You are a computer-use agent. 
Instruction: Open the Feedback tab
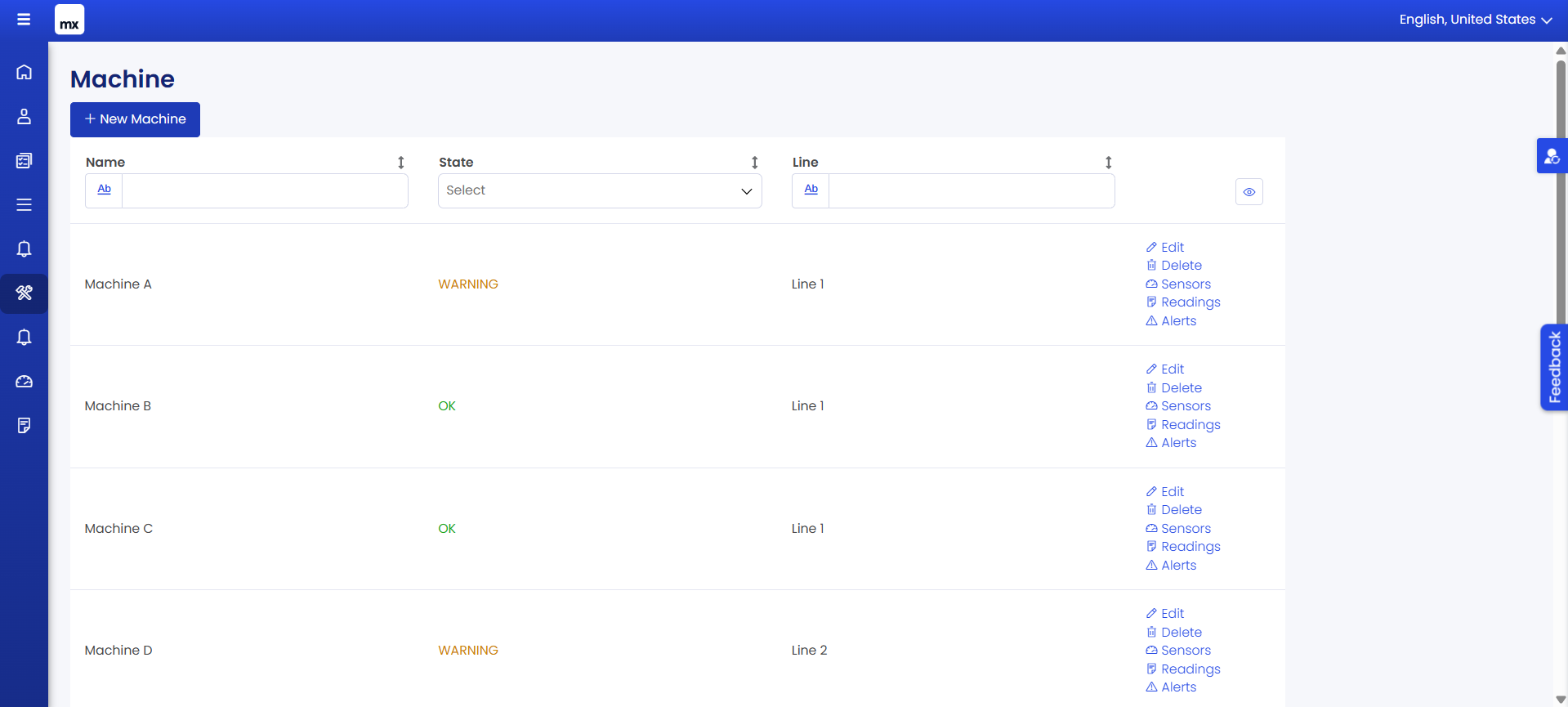(1554, 367)
